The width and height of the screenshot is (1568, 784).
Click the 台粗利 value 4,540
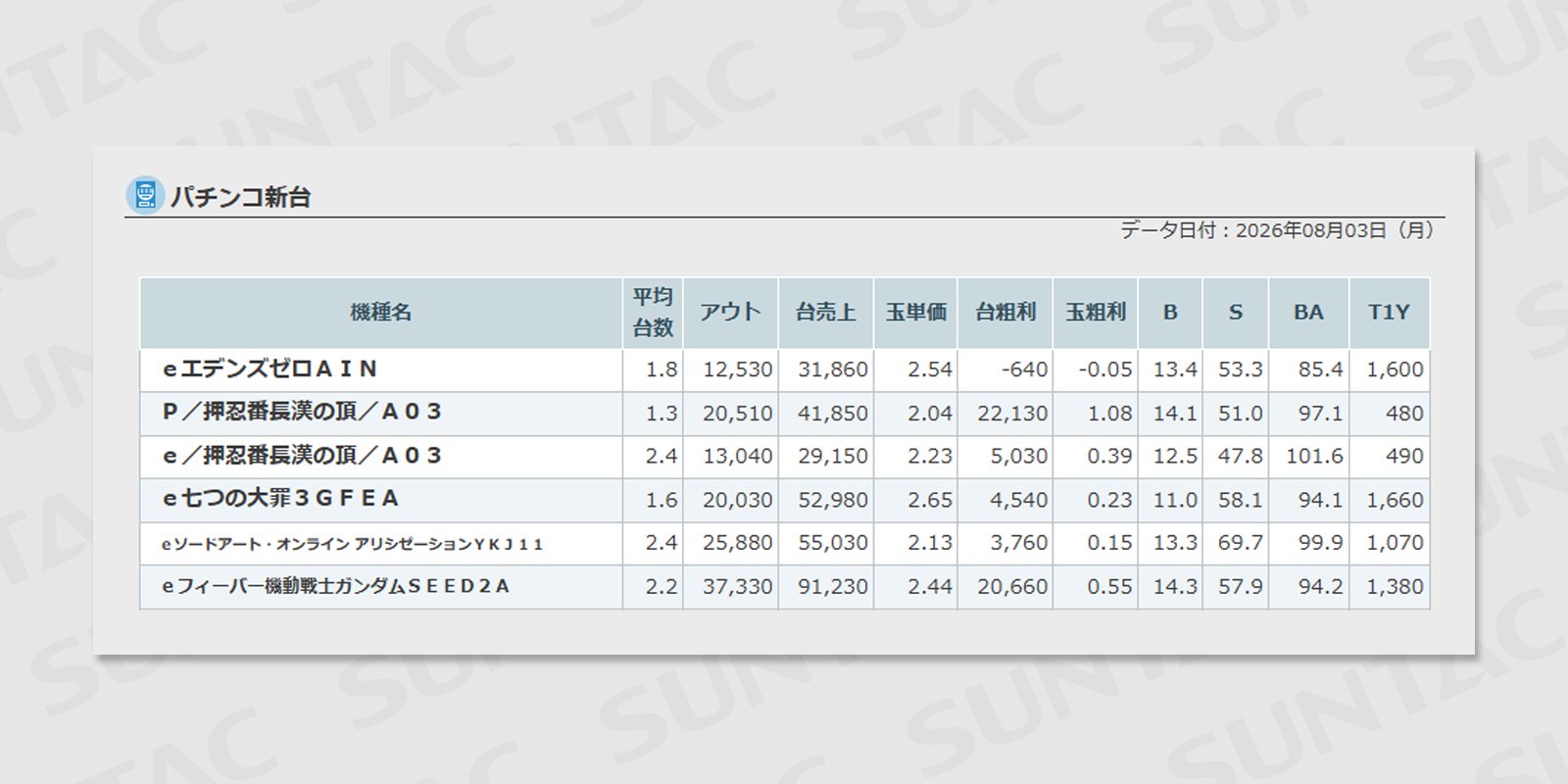tap(1018, 500)
